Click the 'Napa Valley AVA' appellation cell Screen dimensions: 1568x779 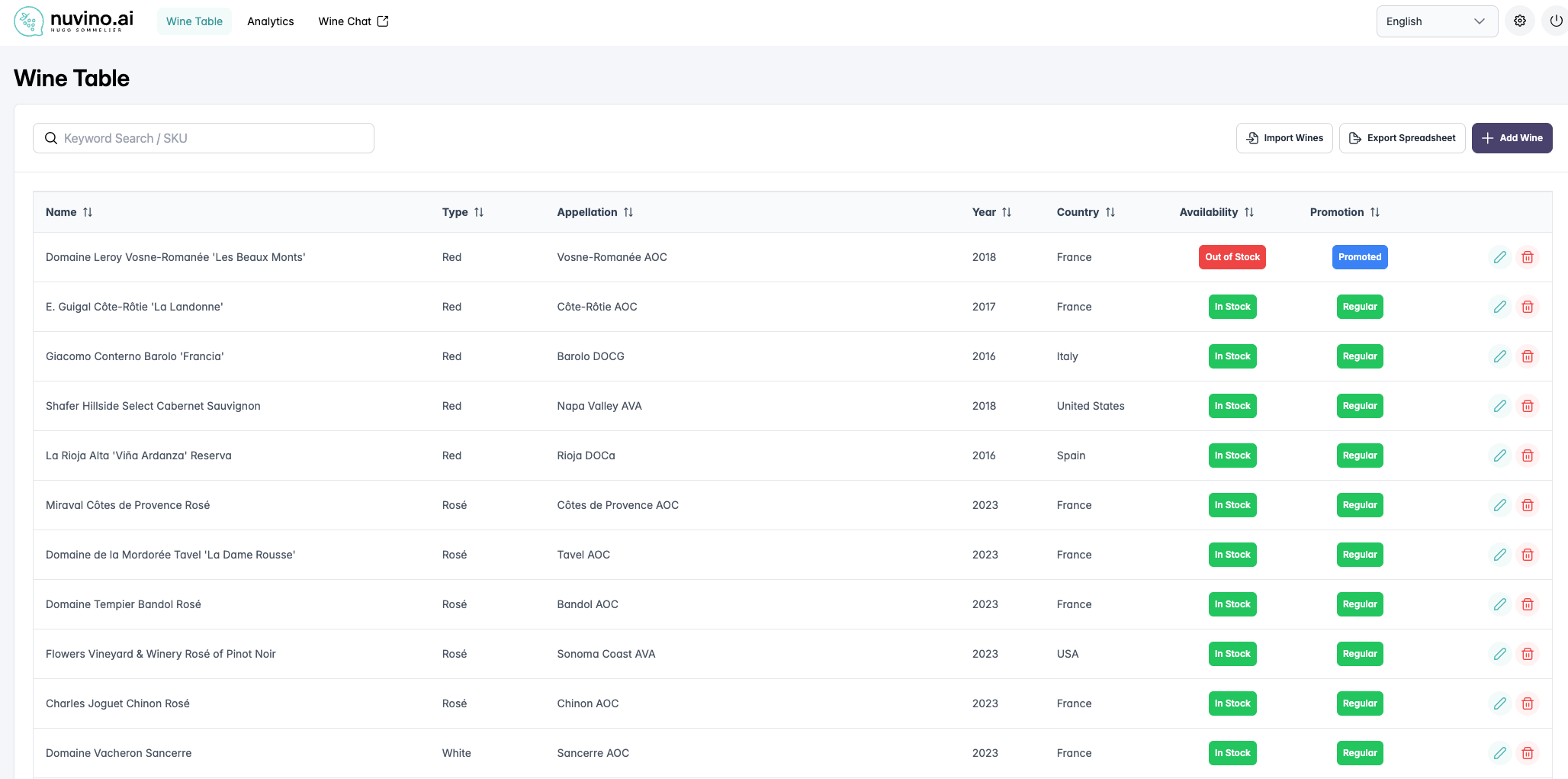tap(599, 406)
